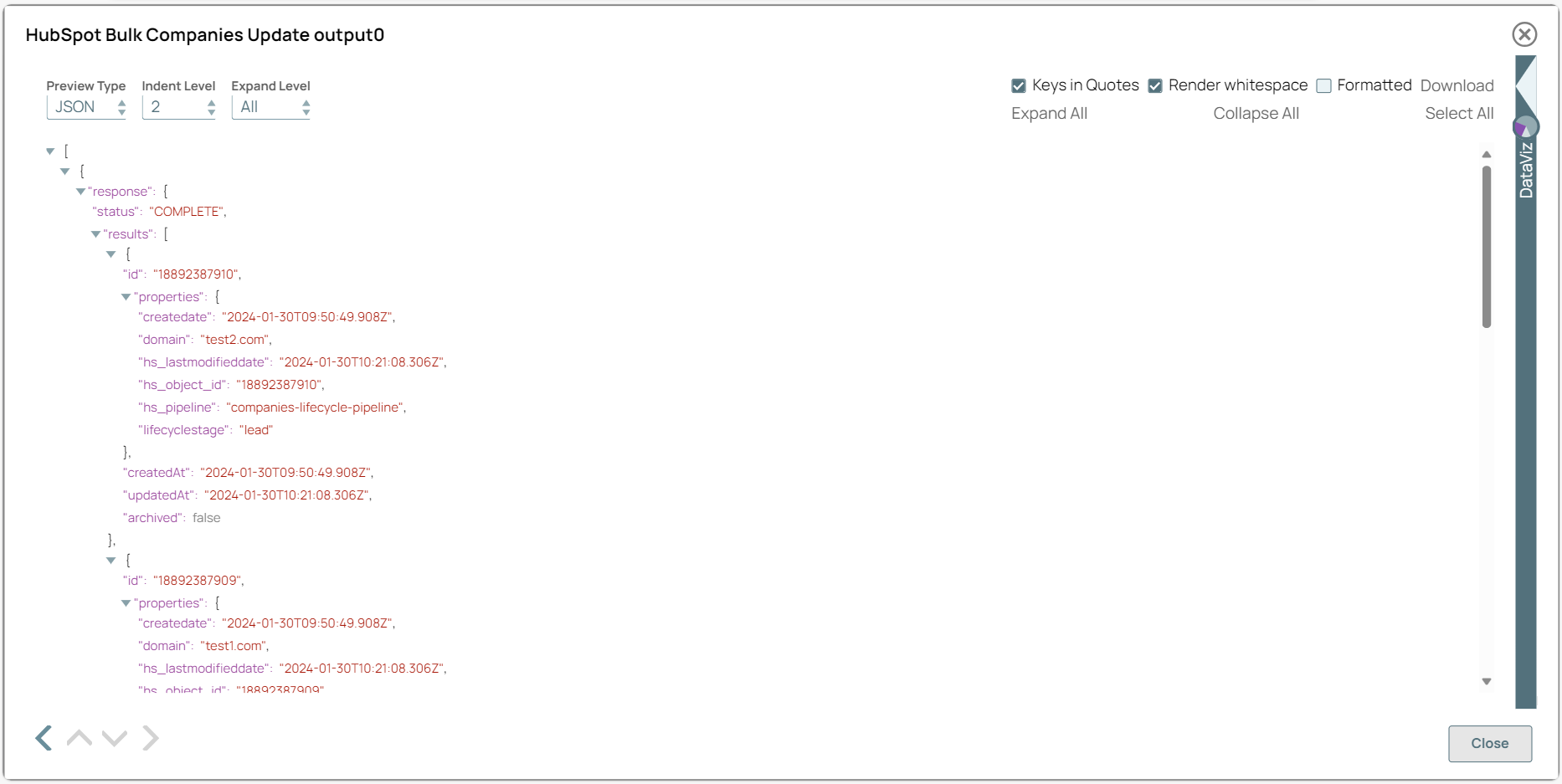1562x784 pixels.
Task: Collapse the "properties" node under id 18892387910
Action: click(126, 297)
